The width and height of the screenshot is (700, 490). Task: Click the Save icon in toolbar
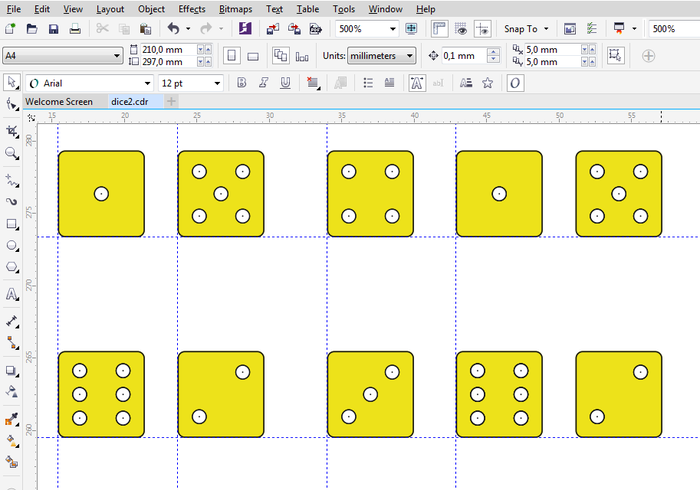(53, 29)
